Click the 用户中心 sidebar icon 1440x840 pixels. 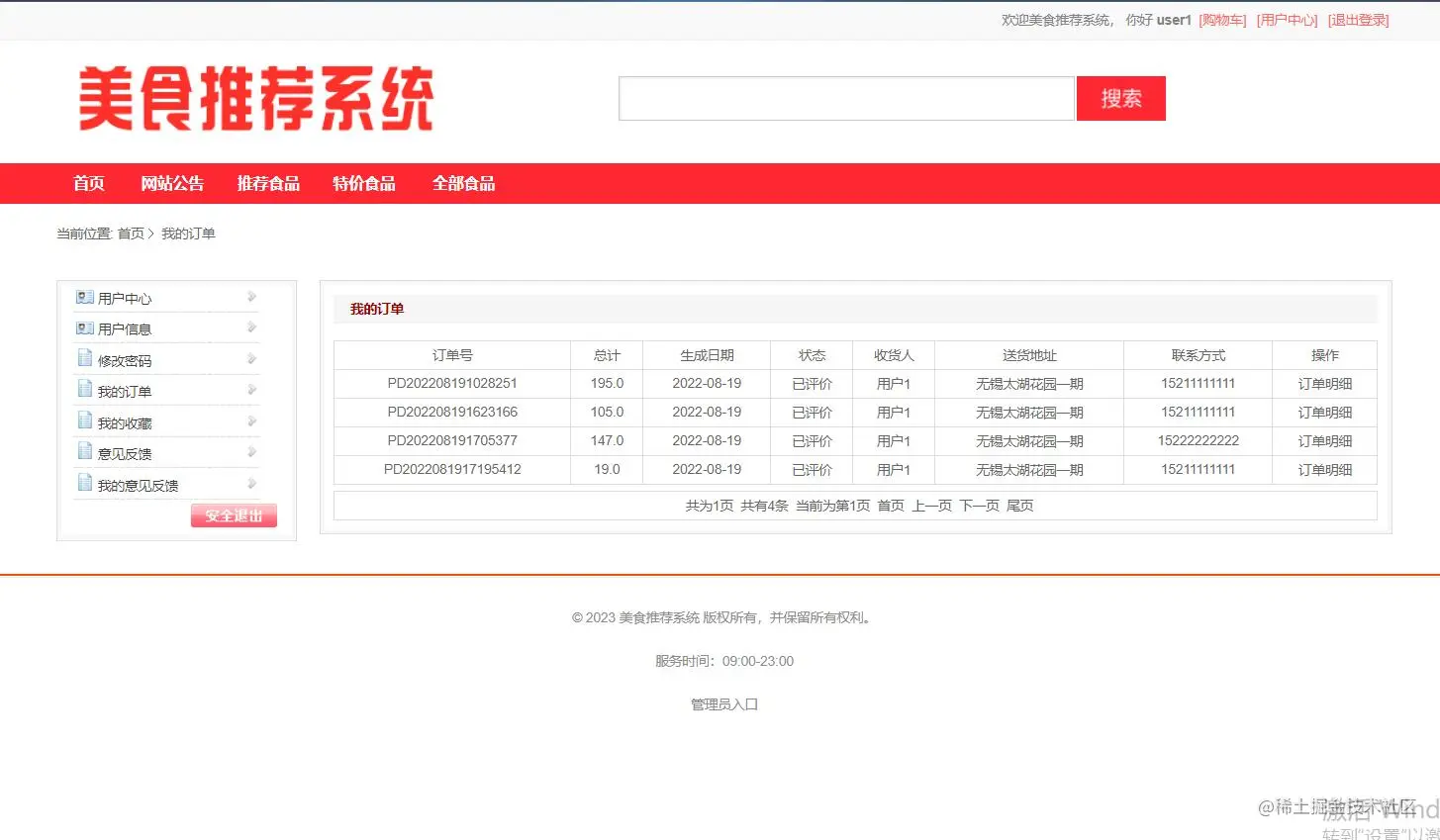[x=85, y=297]
